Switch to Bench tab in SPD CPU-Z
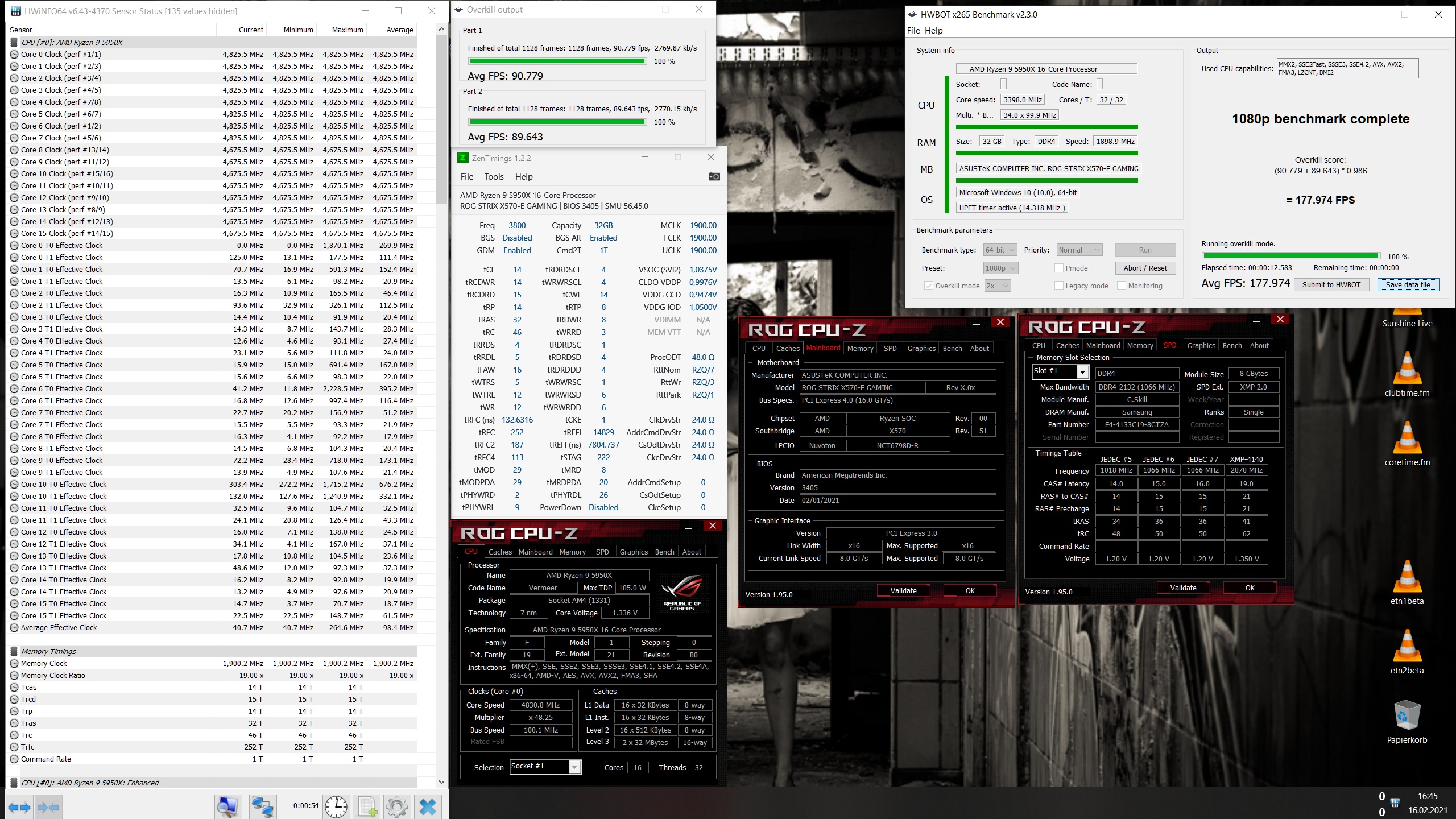The image size is (1456, 819). coord(1232,345)
